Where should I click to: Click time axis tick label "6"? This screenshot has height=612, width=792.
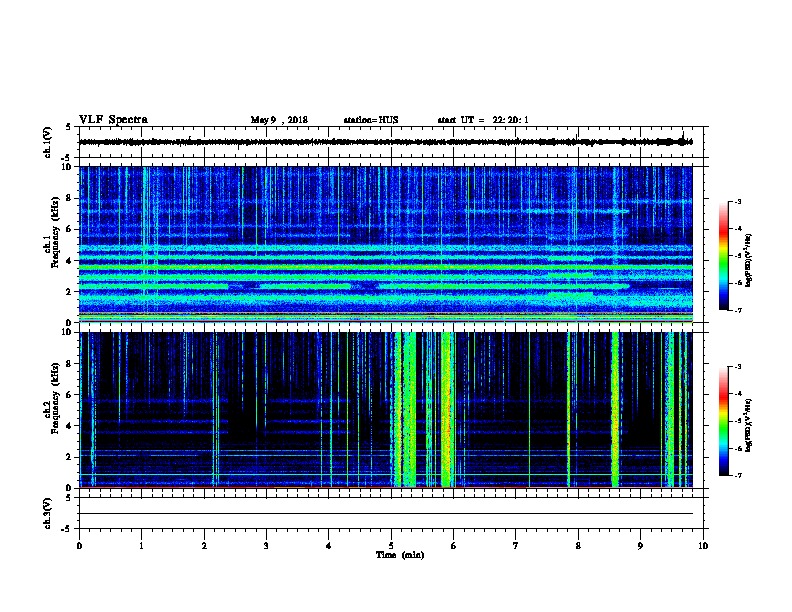[x=454, y=545]
